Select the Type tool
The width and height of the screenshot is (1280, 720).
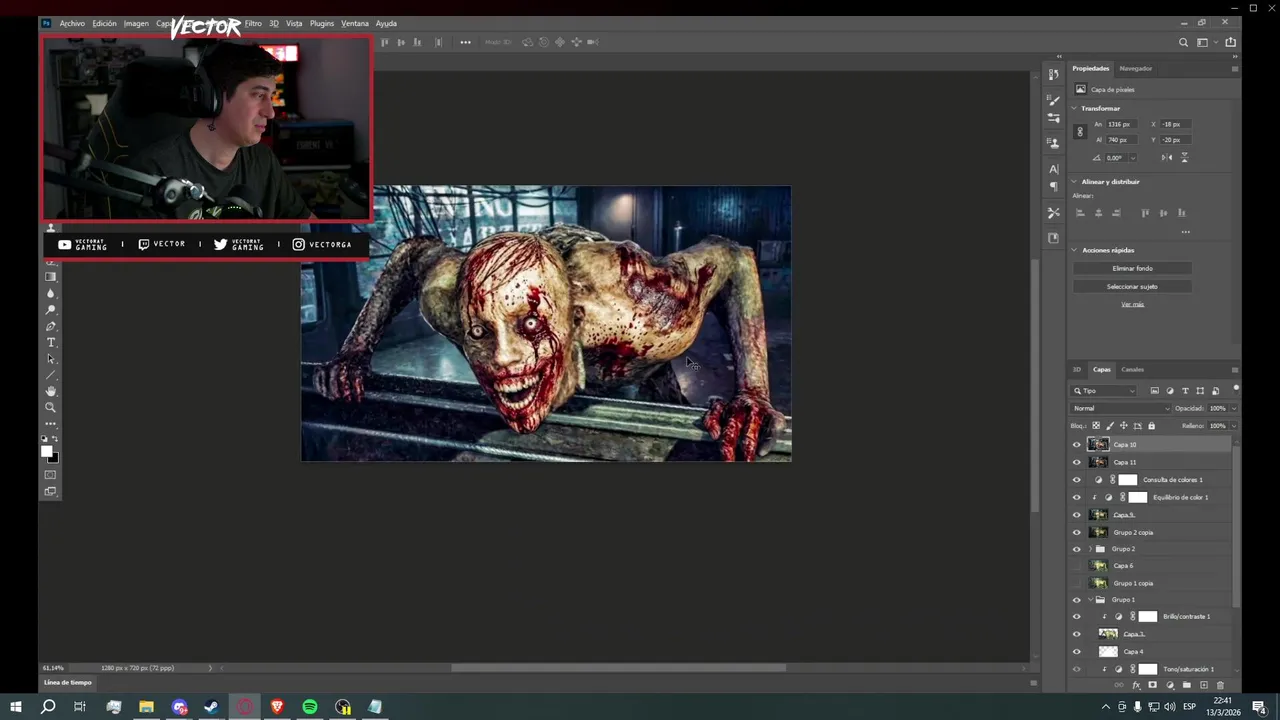coord(51,343)
